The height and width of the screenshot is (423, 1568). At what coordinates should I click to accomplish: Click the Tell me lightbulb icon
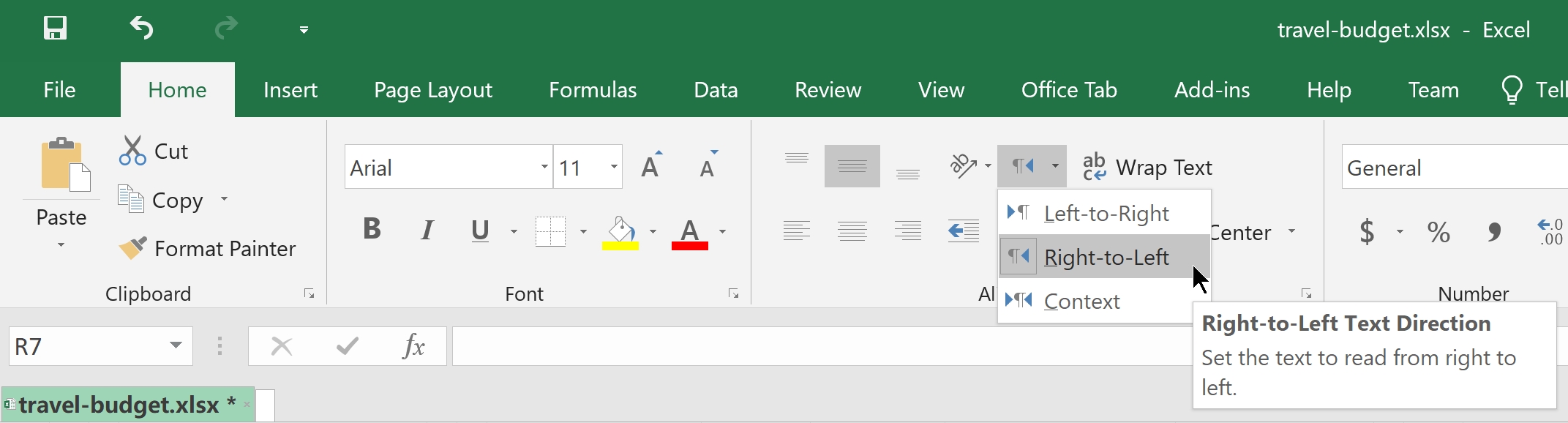tap(1512, 90)
